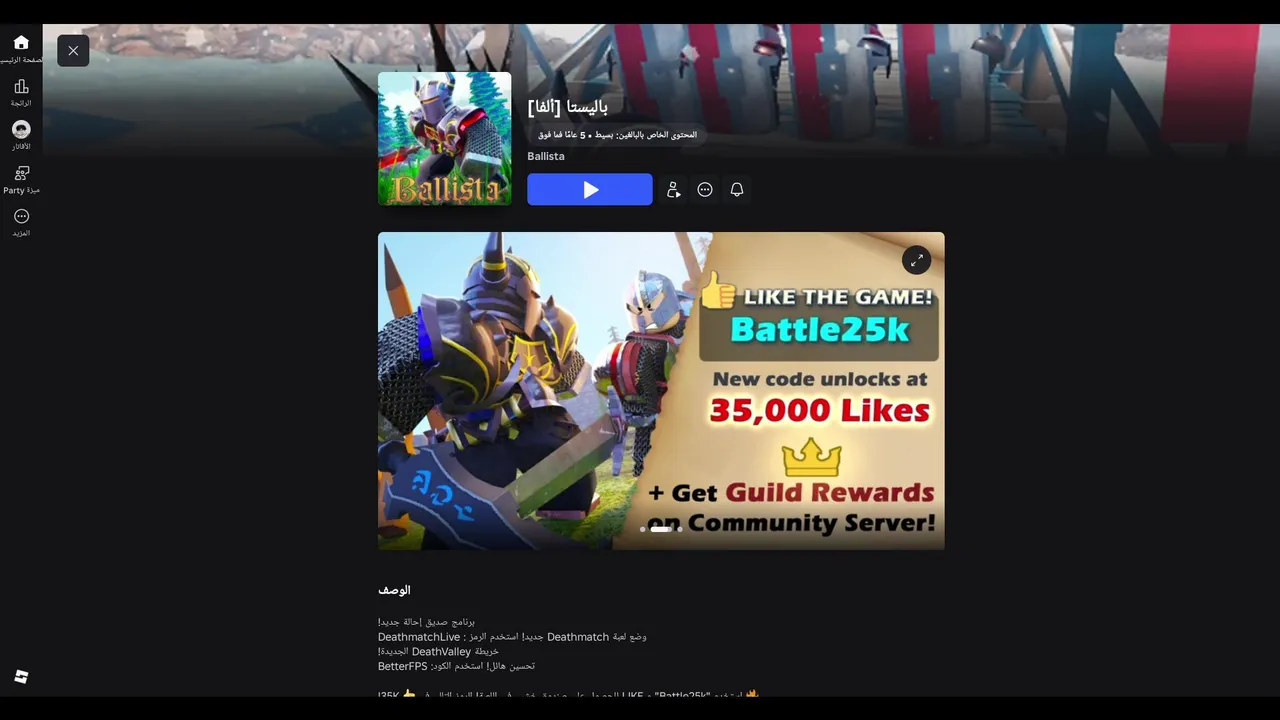Click the invite friends icon
Screen dimensions: 1280x720
click(674, 190)
